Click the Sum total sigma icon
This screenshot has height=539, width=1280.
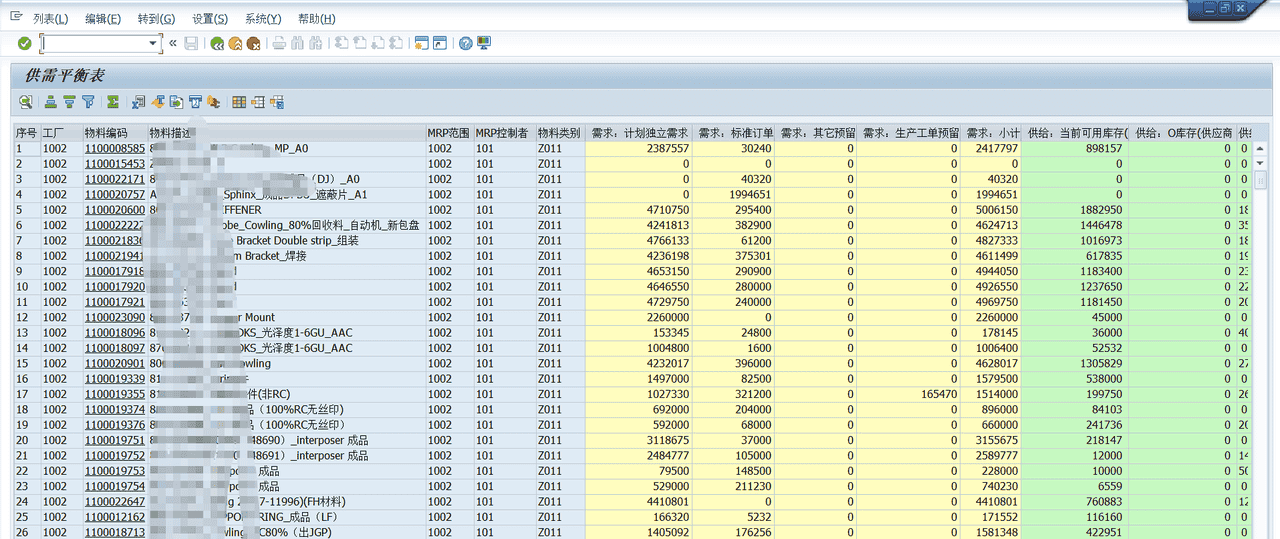click(x=113, y=102)
